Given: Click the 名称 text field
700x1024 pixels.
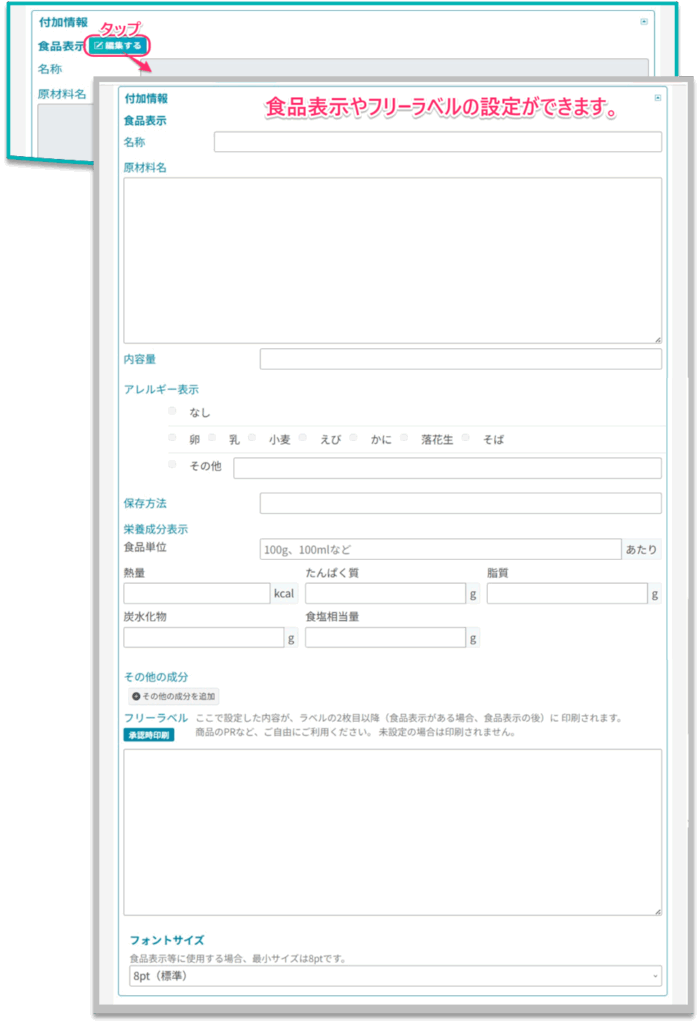Looking at the screenshot, I should click(437, 142).
